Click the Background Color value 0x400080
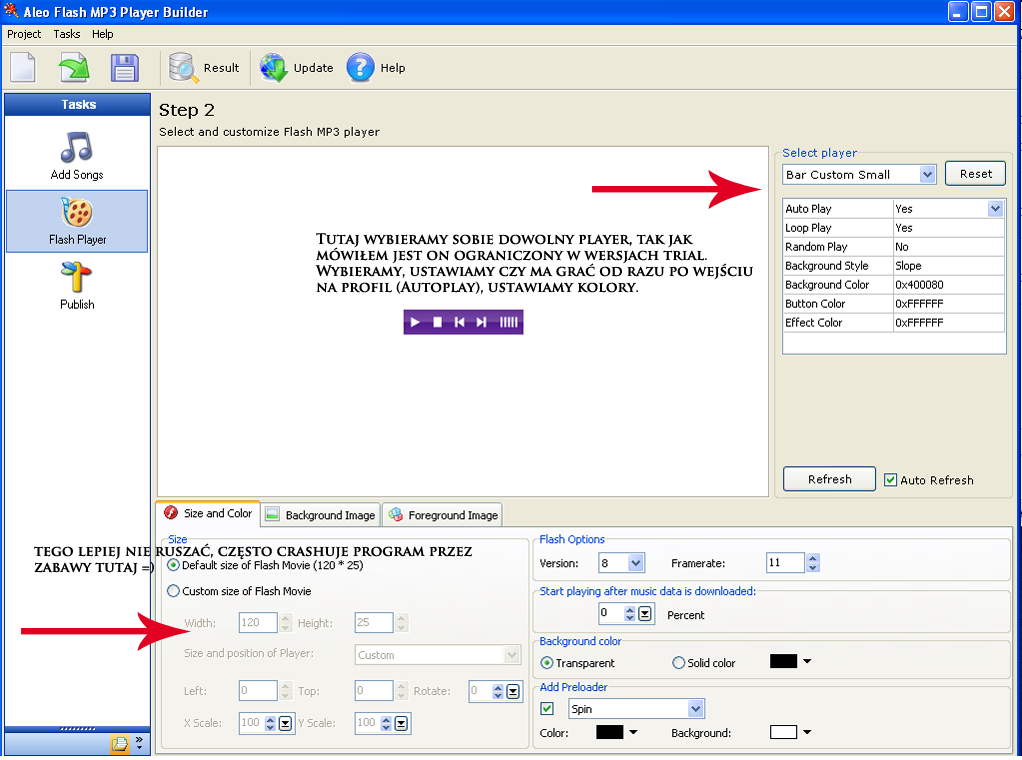The width and height of the screenshot is (1022, 760). pyautogui.click(x=948, y=284)
